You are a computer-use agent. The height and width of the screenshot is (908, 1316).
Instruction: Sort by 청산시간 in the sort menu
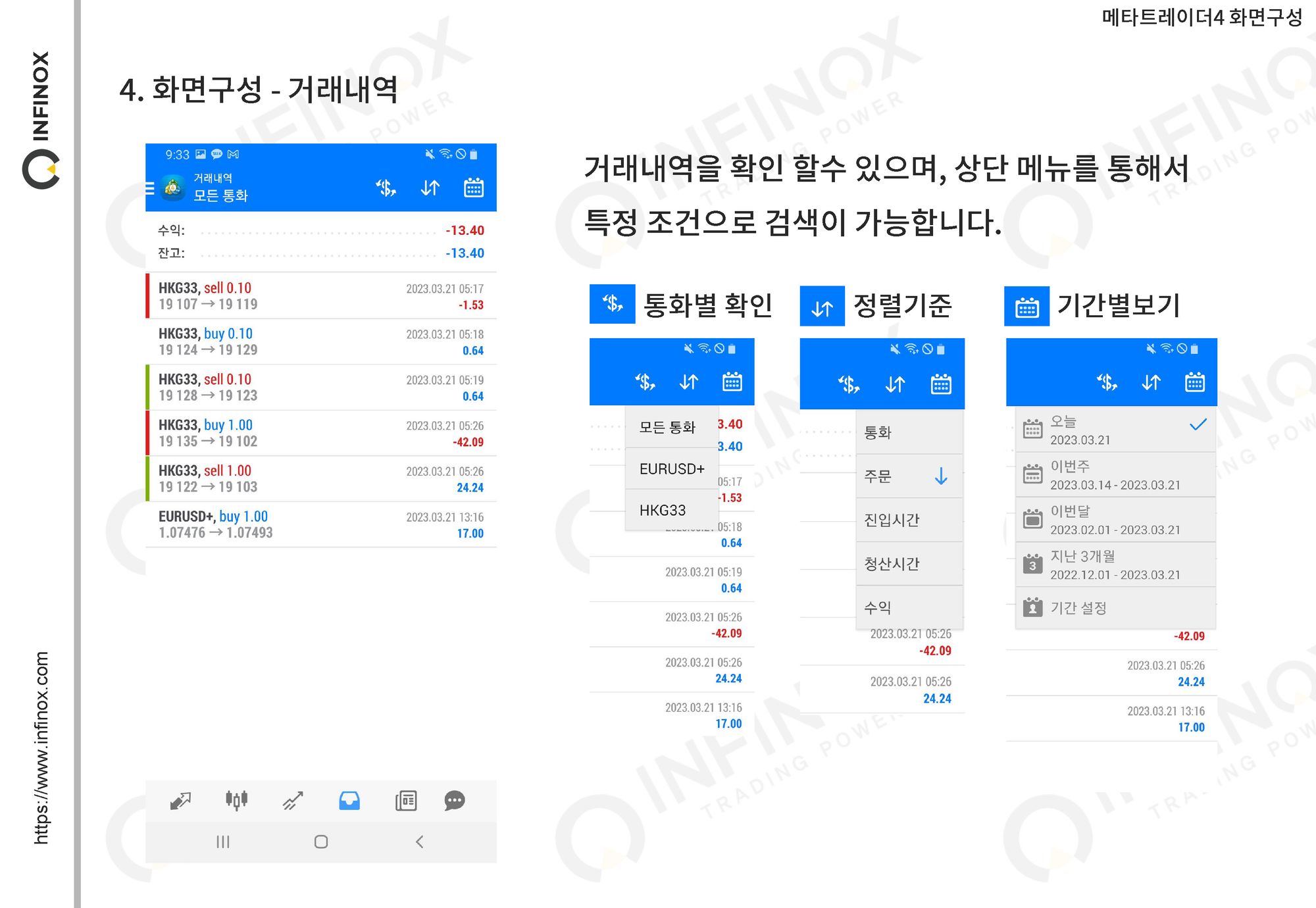pos(909,564)
